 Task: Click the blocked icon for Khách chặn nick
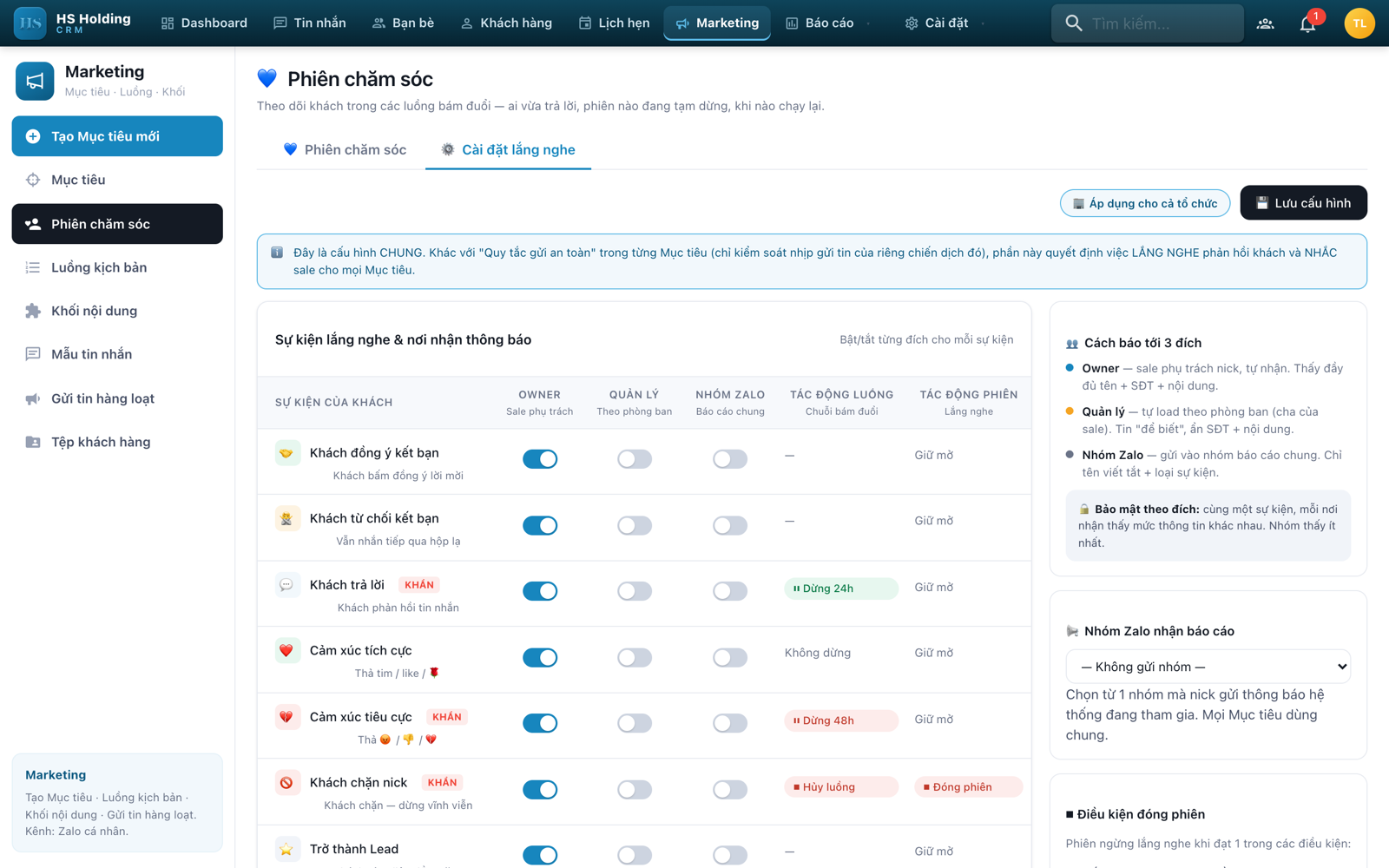(x=286, y=783)
